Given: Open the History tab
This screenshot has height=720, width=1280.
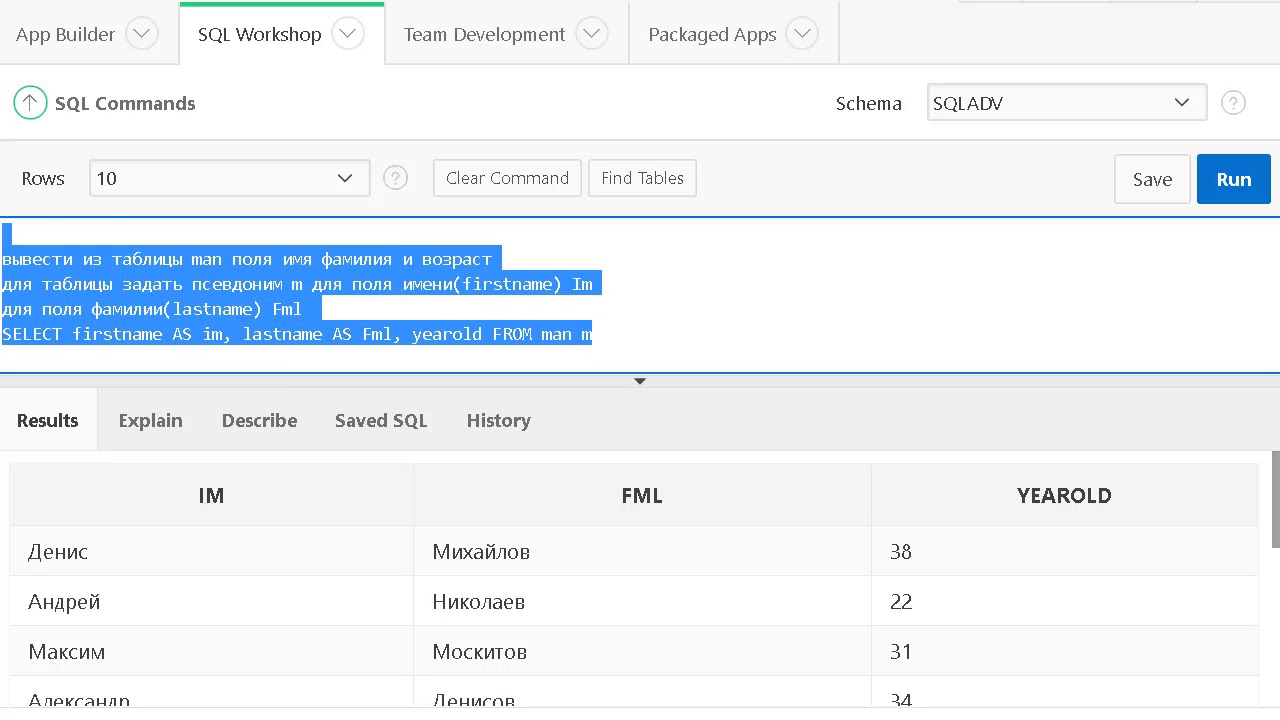Looking at the screenshot, I should pyautogui.click(x=498, y=421).
